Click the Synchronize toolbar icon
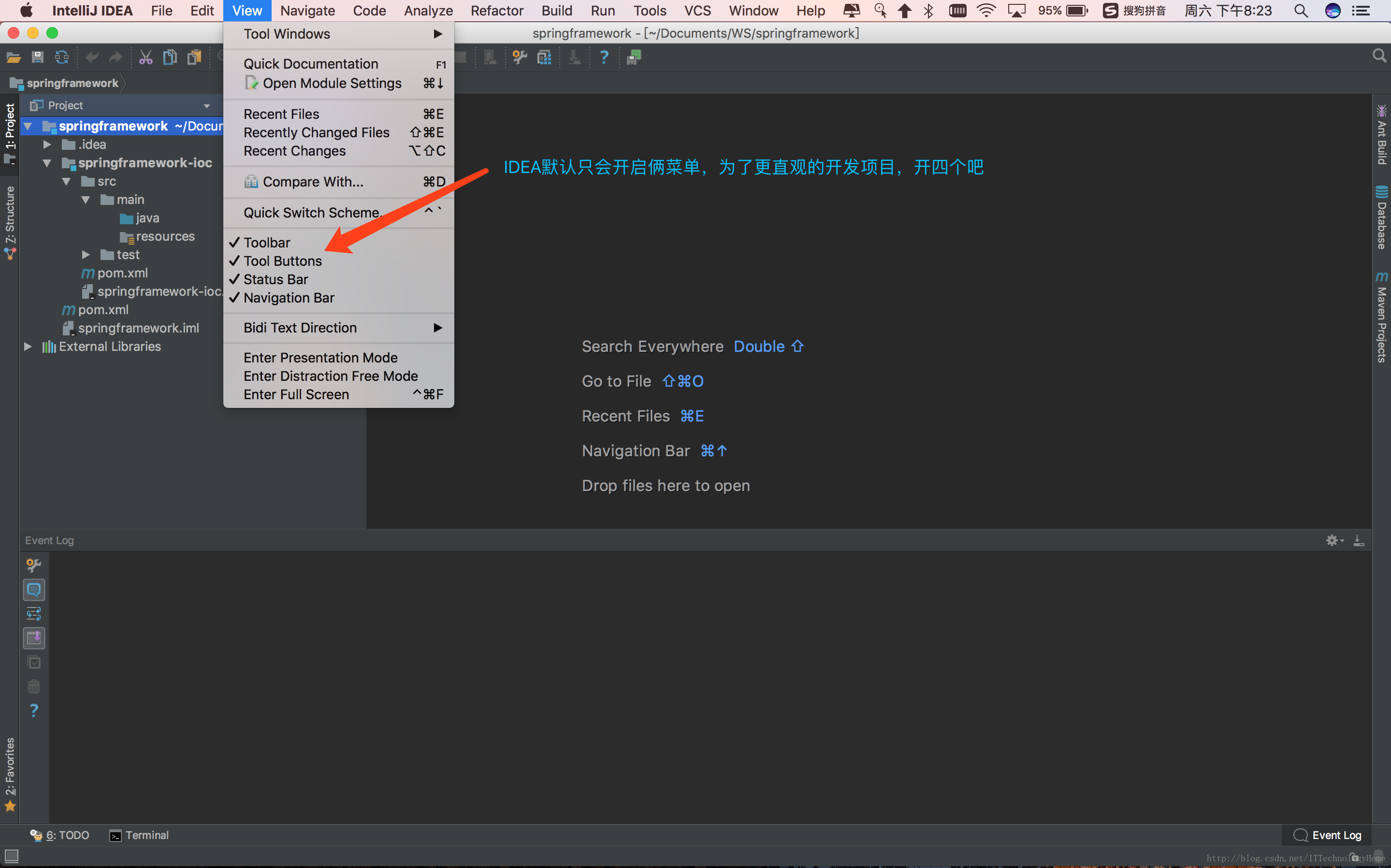Image resolution: width=1391 pixels, height=868 pixels. click(x=61, y=57)
